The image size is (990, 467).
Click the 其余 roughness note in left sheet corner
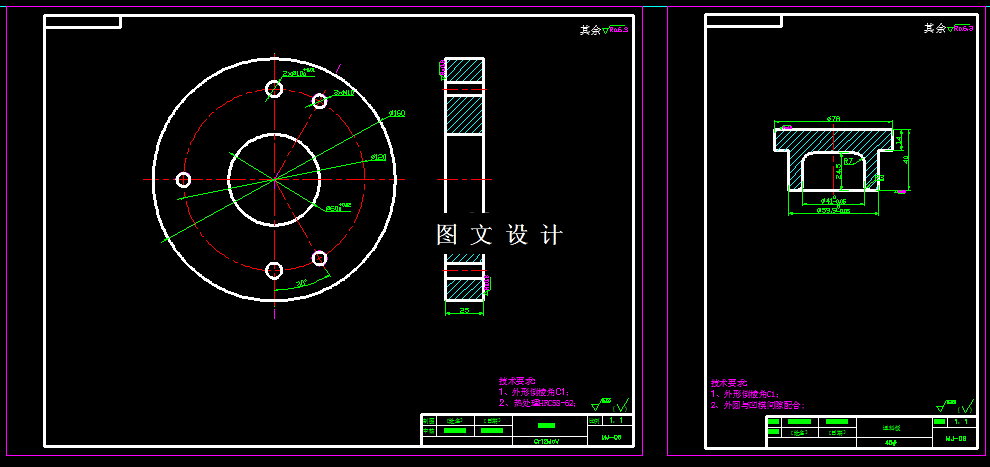604,29
